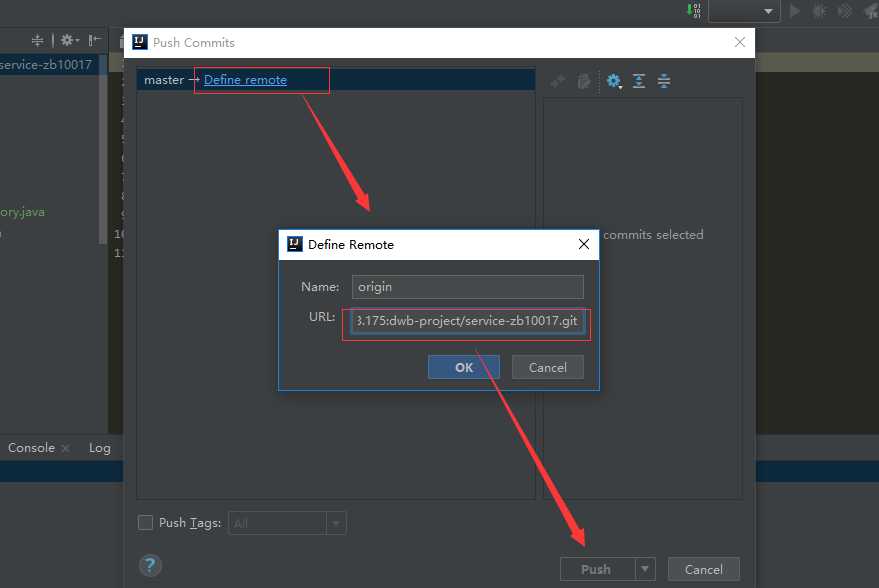Click the scroll-from-source icon in project panel
This screenshot has width=879, height=588.
[37, 40]
